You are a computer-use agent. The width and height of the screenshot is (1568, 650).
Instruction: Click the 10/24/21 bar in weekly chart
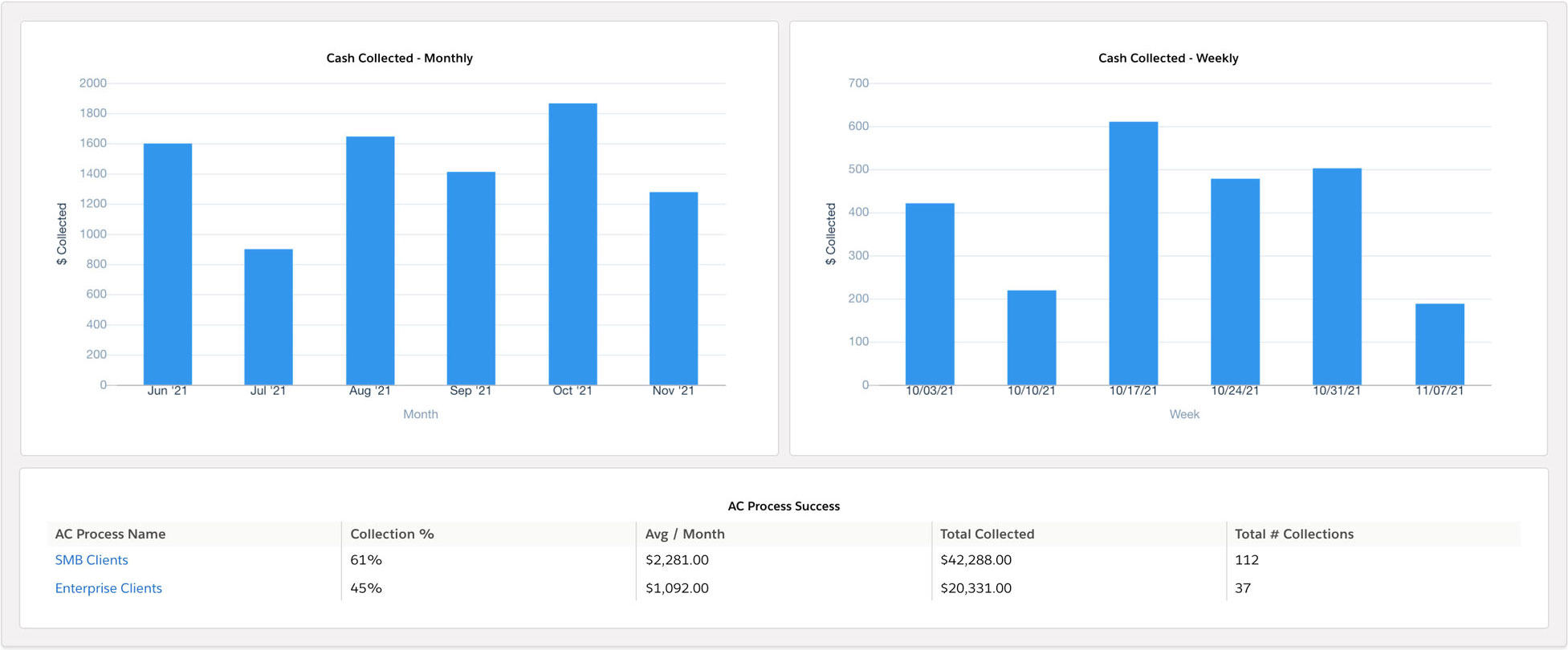[1236, 282]
